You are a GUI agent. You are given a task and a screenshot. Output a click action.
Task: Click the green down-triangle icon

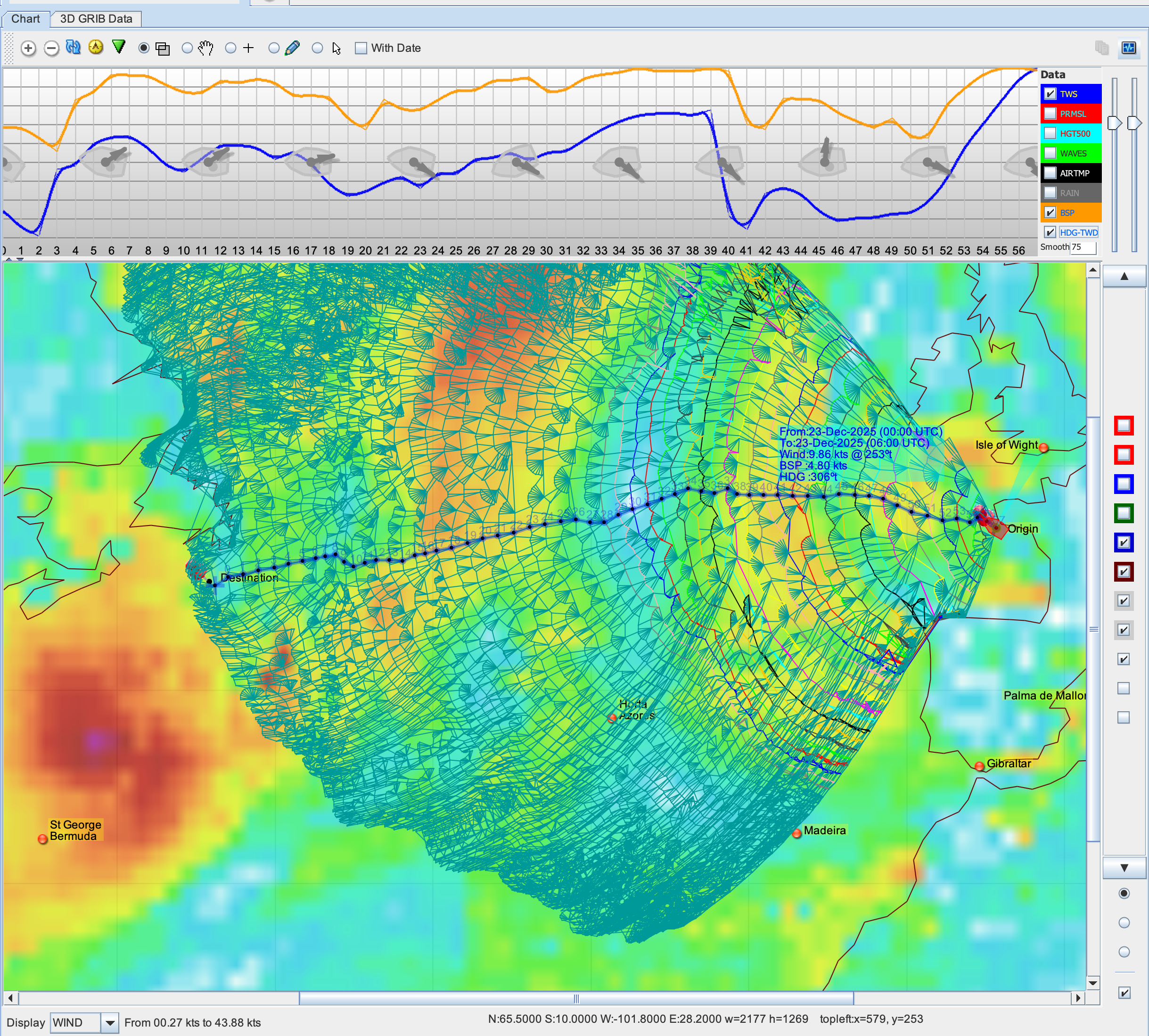118,47
